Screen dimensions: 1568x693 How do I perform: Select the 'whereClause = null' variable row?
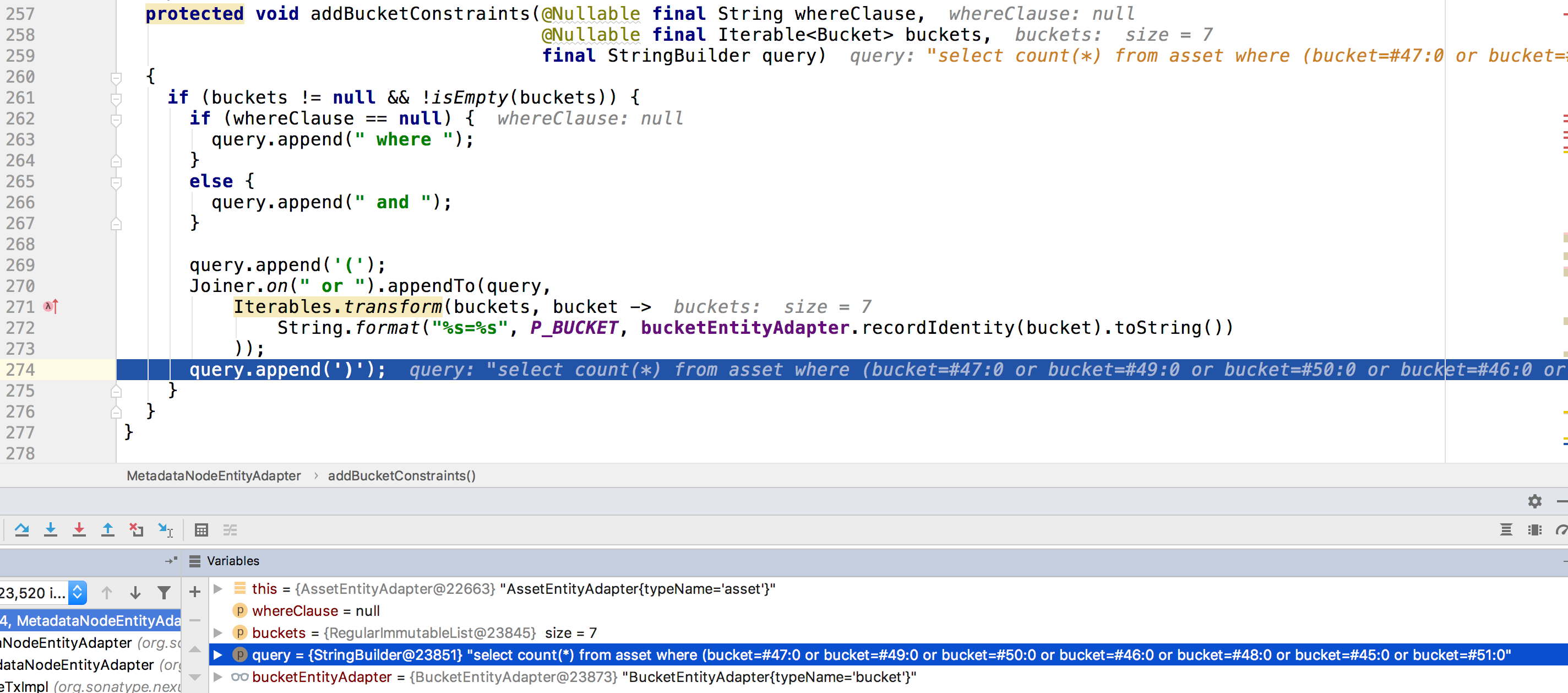click(x=889, y=610)
